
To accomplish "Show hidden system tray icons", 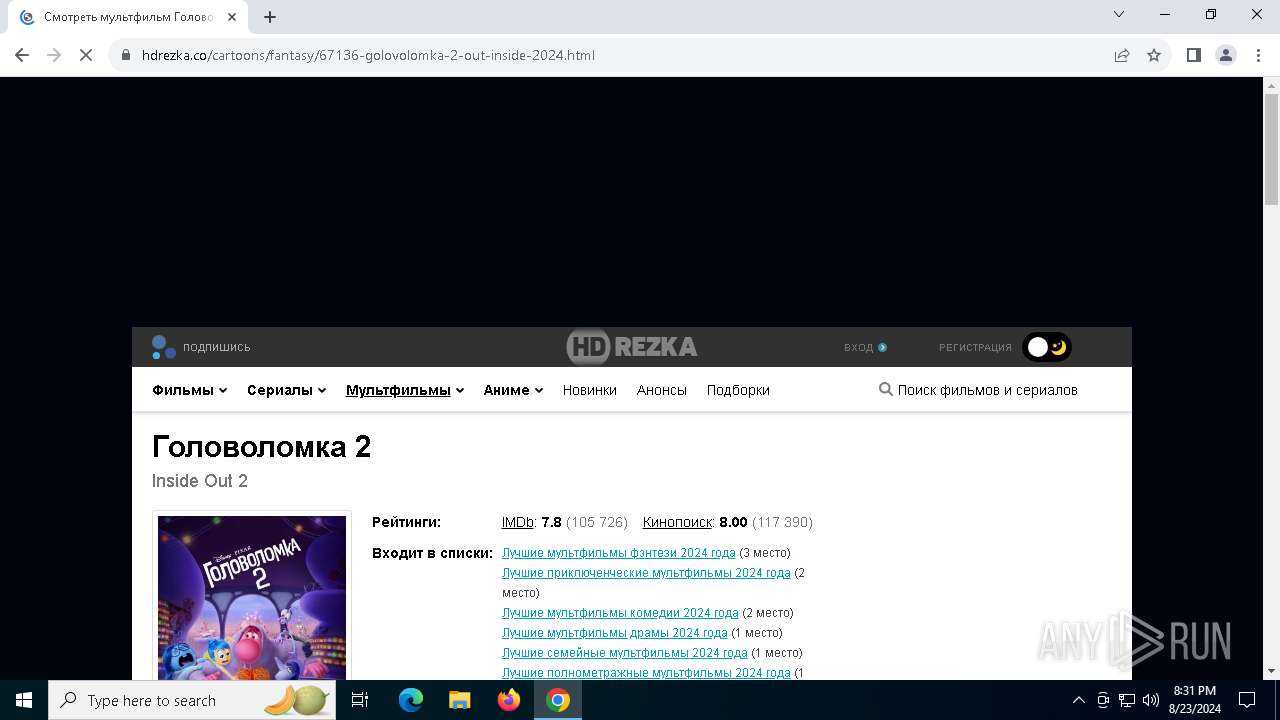I will pos(1078,700).
